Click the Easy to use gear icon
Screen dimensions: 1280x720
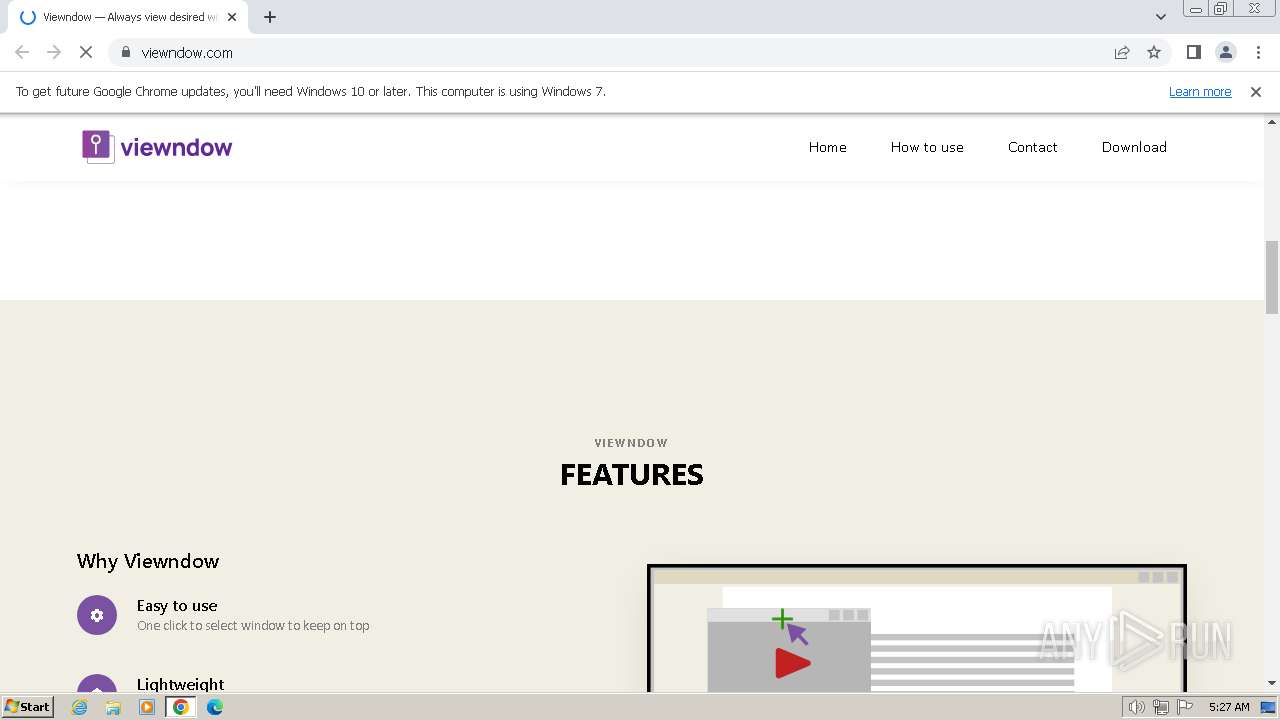tap(97, 615)
